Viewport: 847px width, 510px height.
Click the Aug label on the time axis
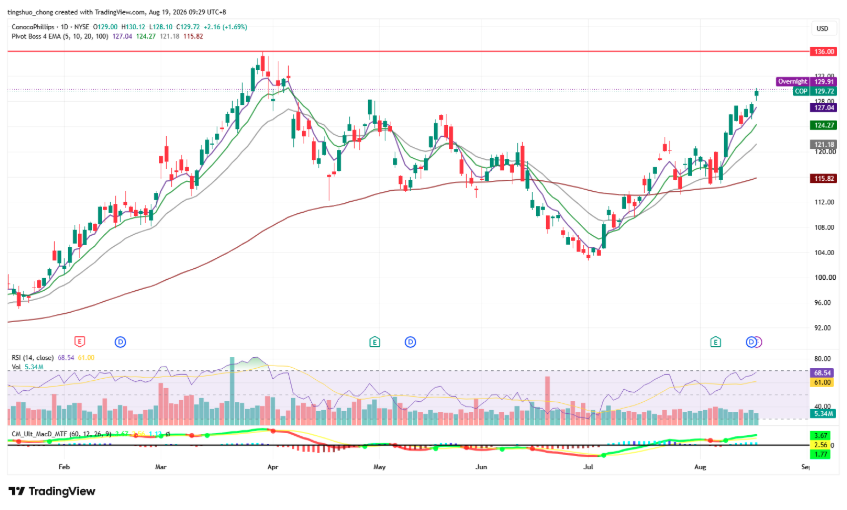pyautogui.click(x=700, y=467)
